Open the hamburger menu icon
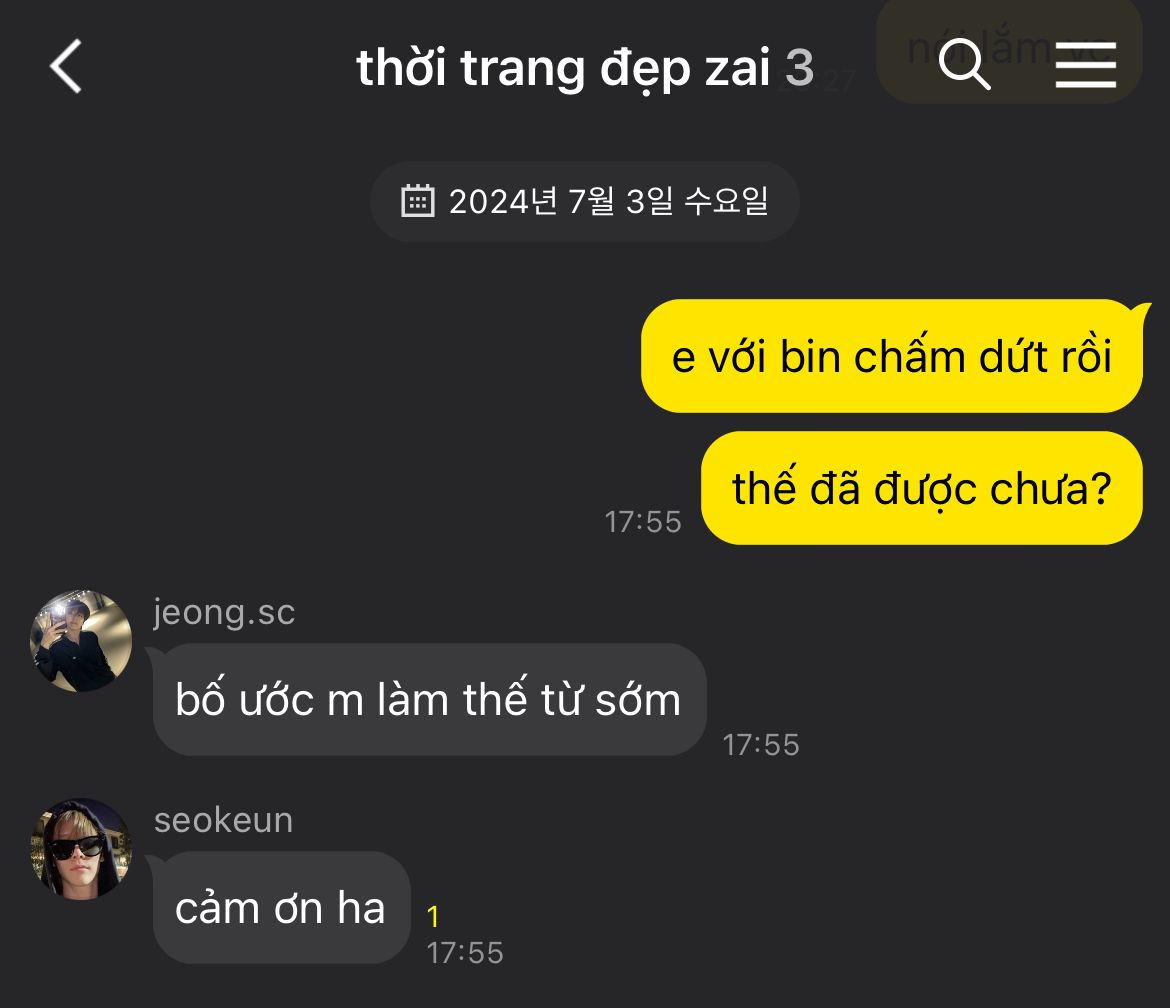Image resolution: width=1170 pixels, height=1008 pixels. click(x=1086, y=65)
